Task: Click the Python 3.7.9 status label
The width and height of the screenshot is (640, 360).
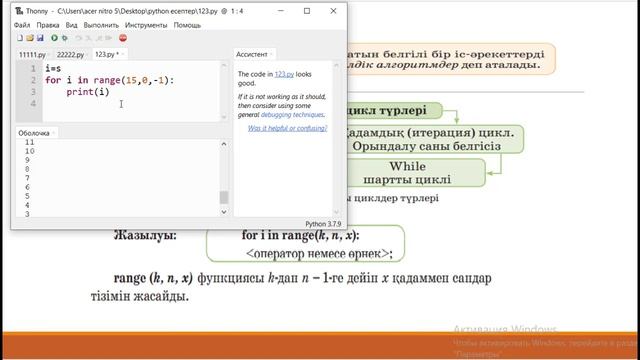Action: pos(323,224)
